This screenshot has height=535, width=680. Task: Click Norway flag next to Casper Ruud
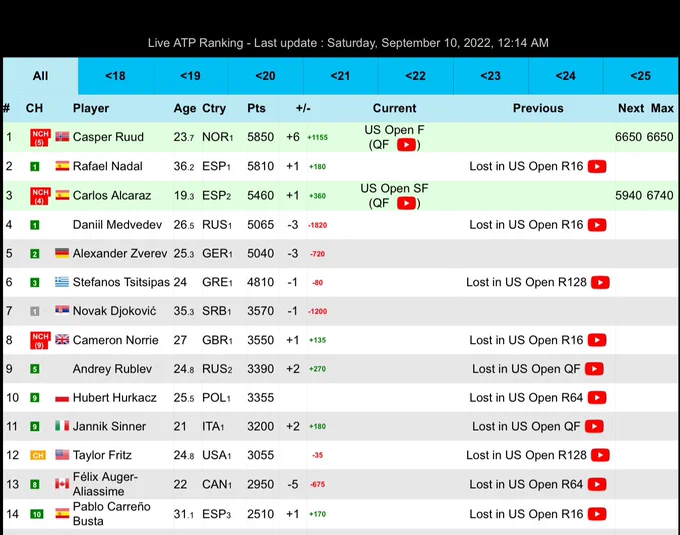tap(62, 137)
